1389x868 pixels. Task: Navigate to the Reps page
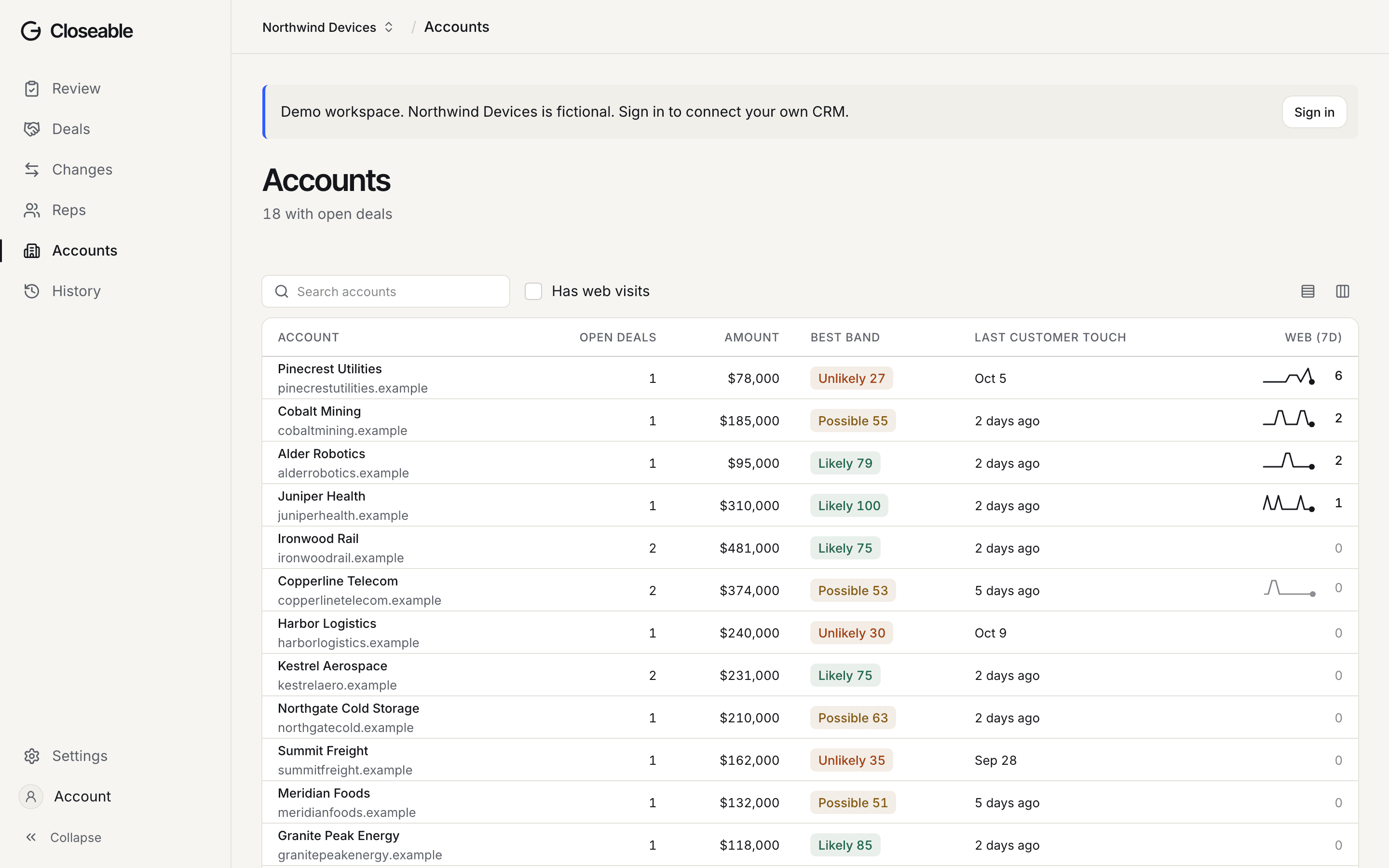69,210
